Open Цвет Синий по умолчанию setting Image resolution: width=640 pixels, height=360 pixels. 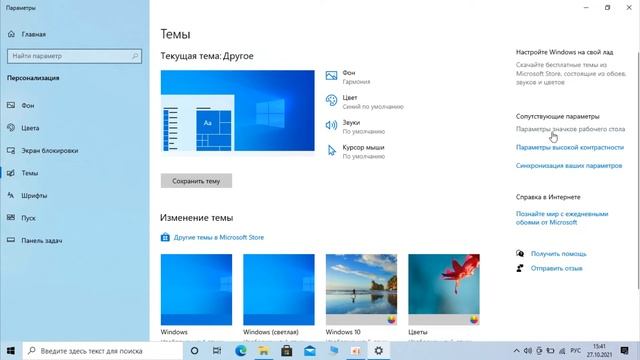364,102
